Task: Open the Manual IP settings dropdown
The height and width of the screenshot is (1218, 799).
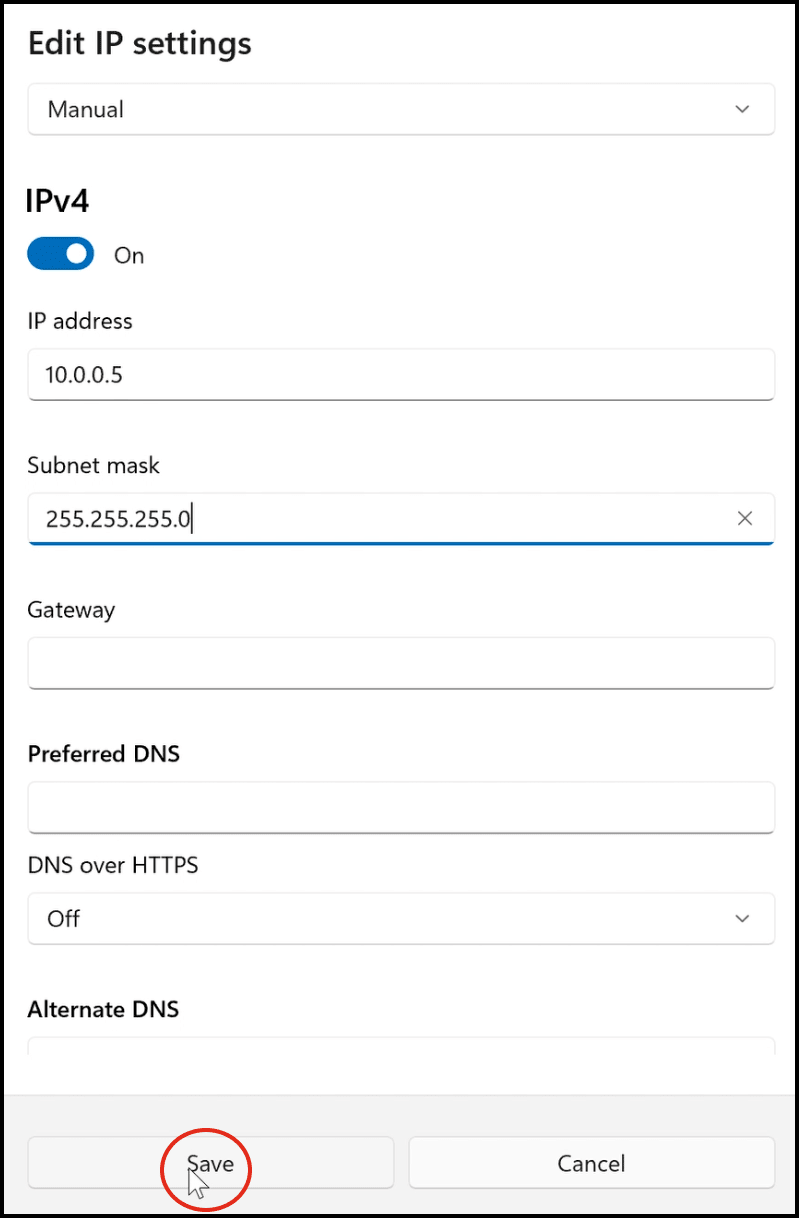Action: (400, 109)
